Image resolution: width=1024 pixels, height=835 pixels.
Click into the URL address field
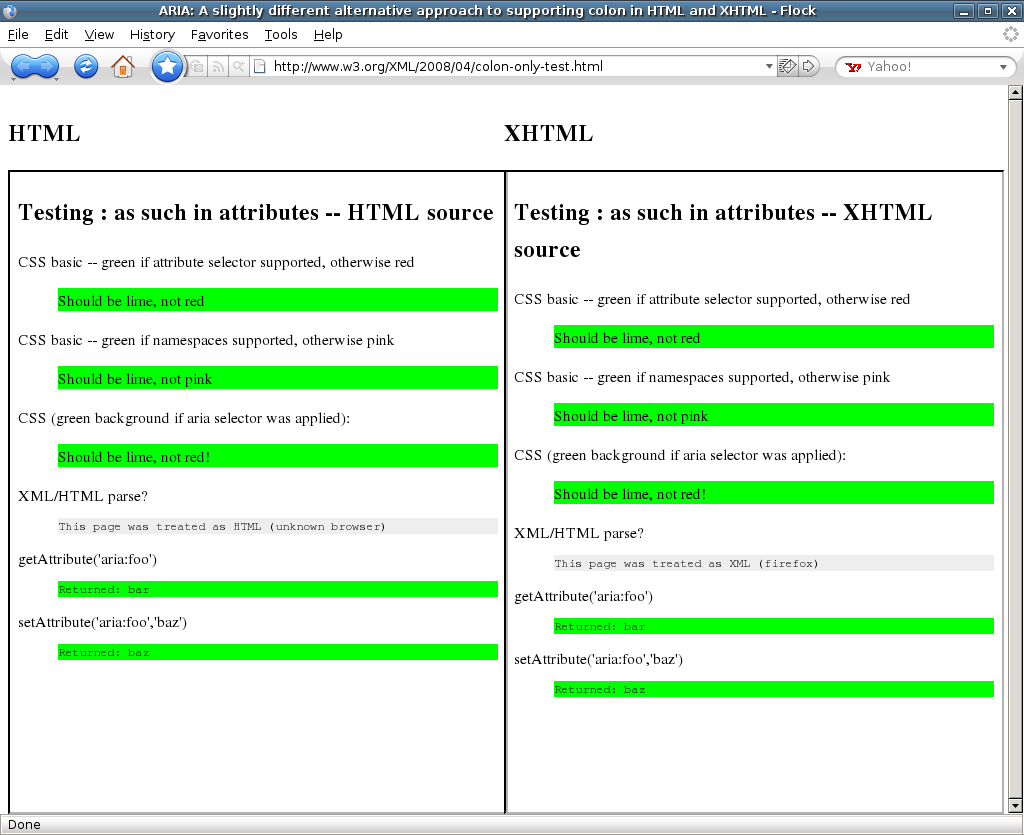coord(516,67)
